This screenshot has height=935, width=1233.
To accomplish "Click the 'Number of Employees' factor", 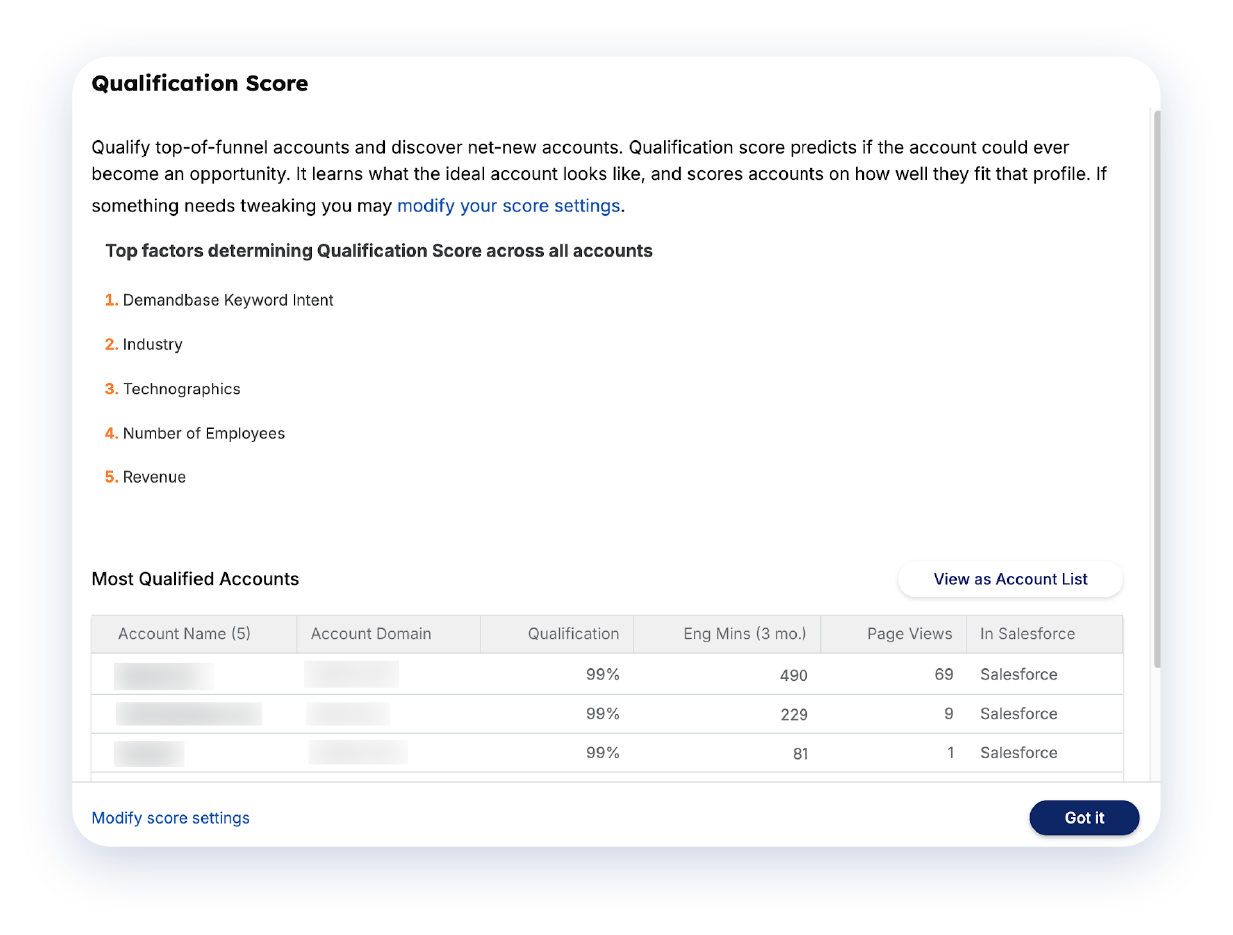I will click(204, 433).
